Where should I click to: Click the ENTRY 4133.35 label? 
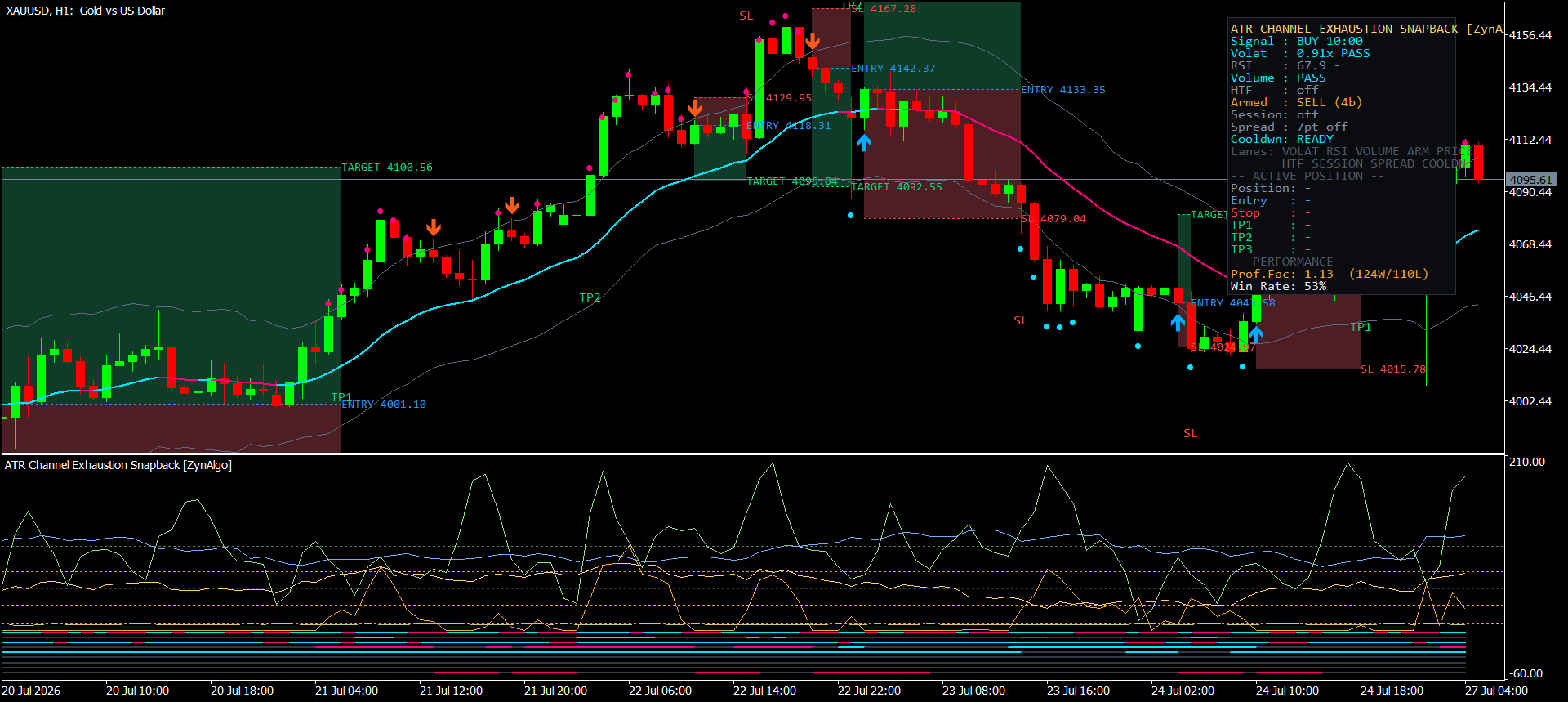pyautogui.click(x=1063, y=90)
